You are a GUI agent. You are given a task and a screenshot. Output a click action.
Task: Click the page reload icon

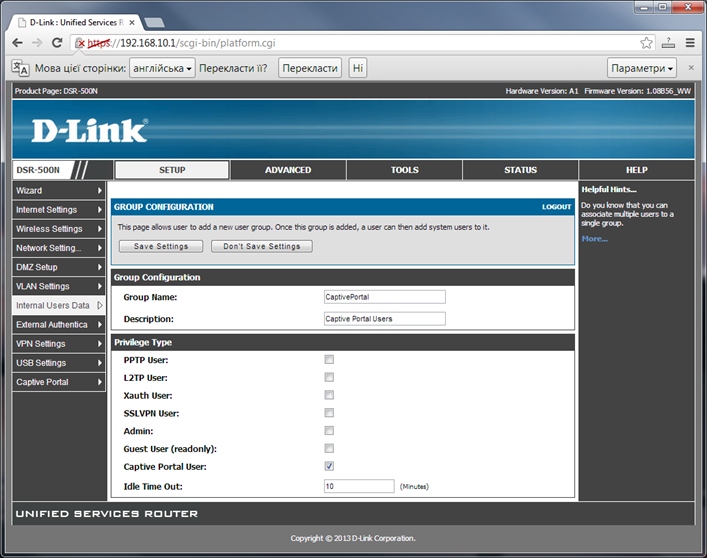coord(57,43)
